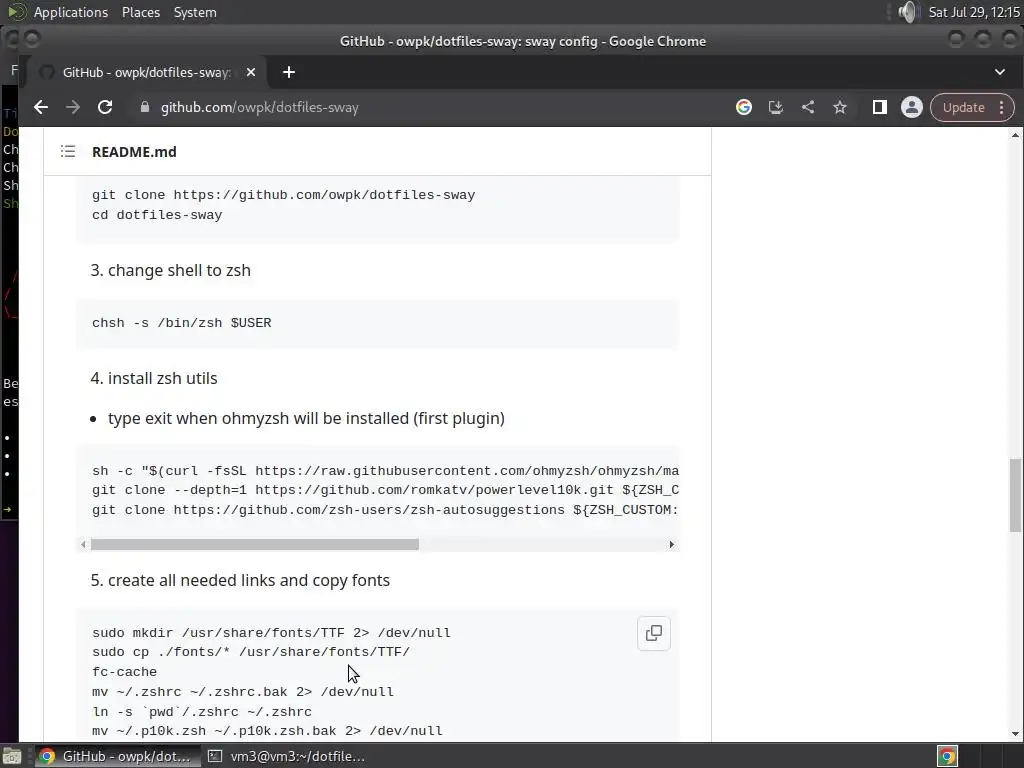Viewport: 1024px width, 768px height.
Task: Click the 'ln -s `pwd`/.zshrc' line
Action: 202,711
